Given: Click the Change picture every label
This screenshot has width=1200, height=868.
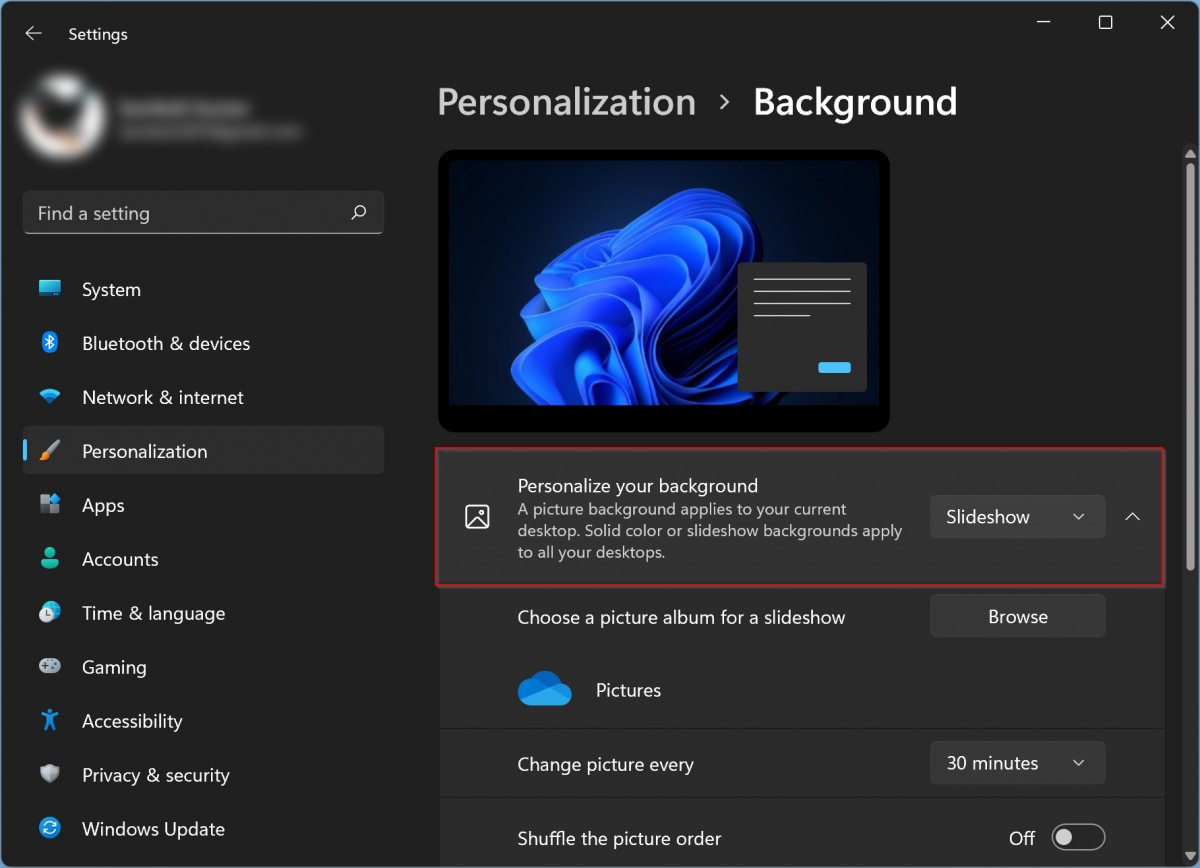Looking at the screenshot, I should (x=605, y=764).
